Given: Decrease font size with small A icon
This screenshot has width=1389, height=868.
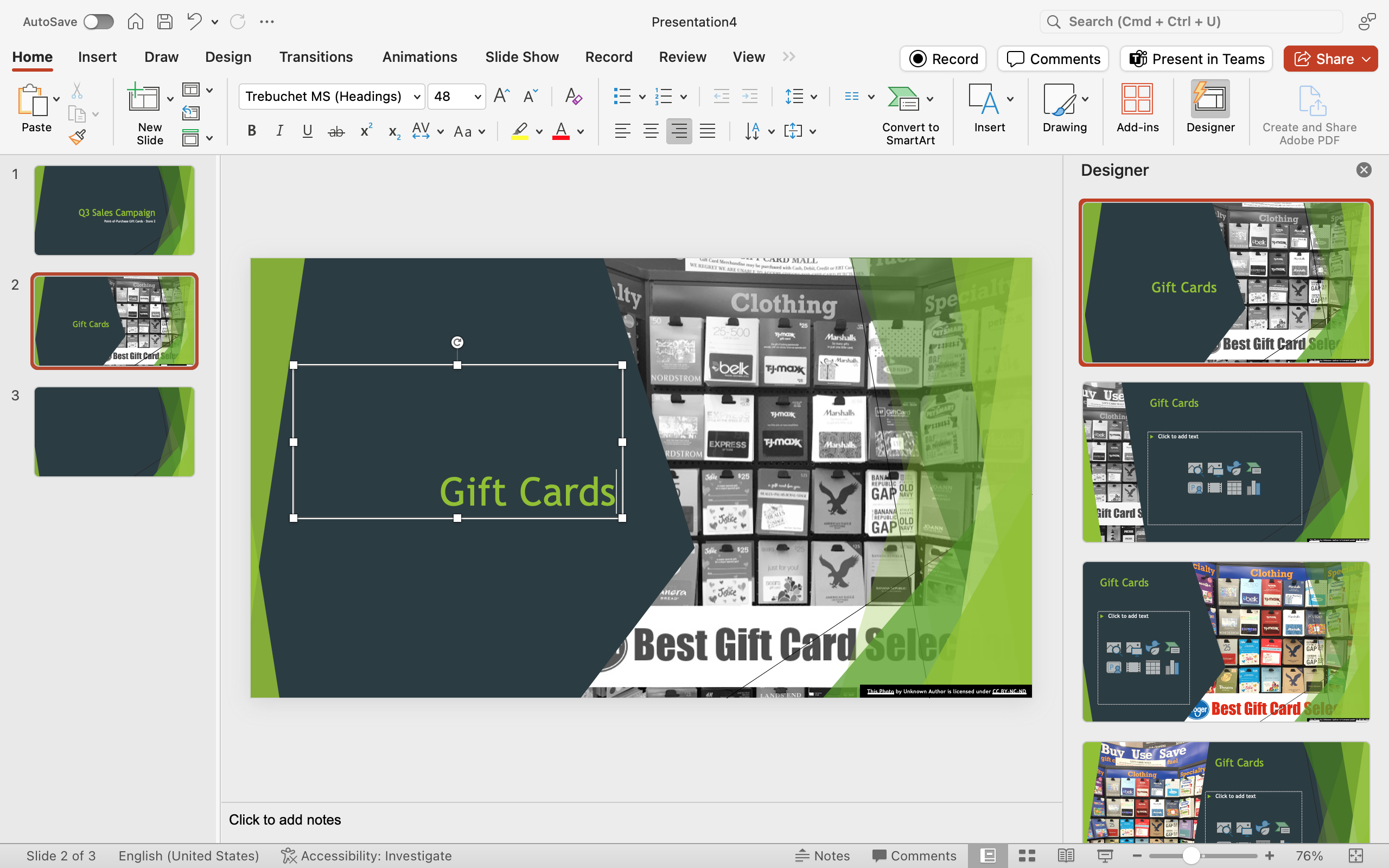Looking at the screenshot, I should [530, 96].
